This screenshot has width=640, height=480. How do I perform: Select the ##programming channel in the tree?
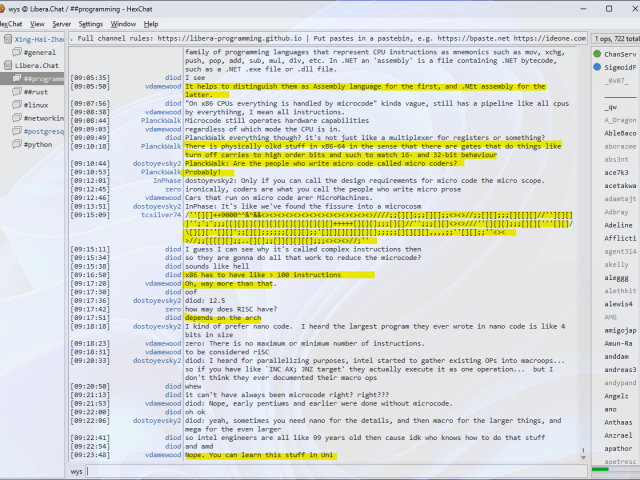42,78
